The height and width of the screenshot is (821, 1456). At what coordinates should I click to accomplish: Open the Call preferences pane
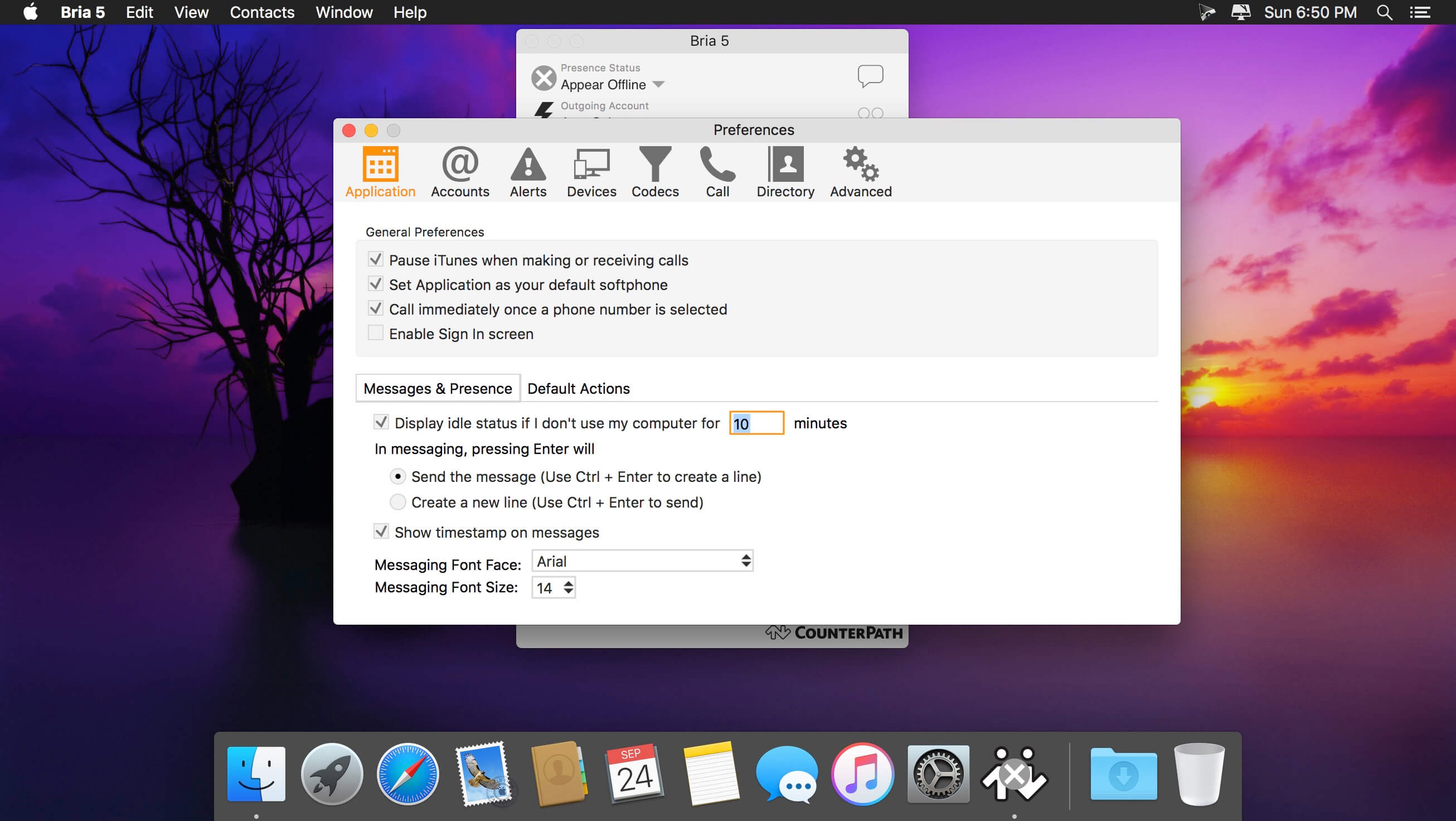[717, 172]
